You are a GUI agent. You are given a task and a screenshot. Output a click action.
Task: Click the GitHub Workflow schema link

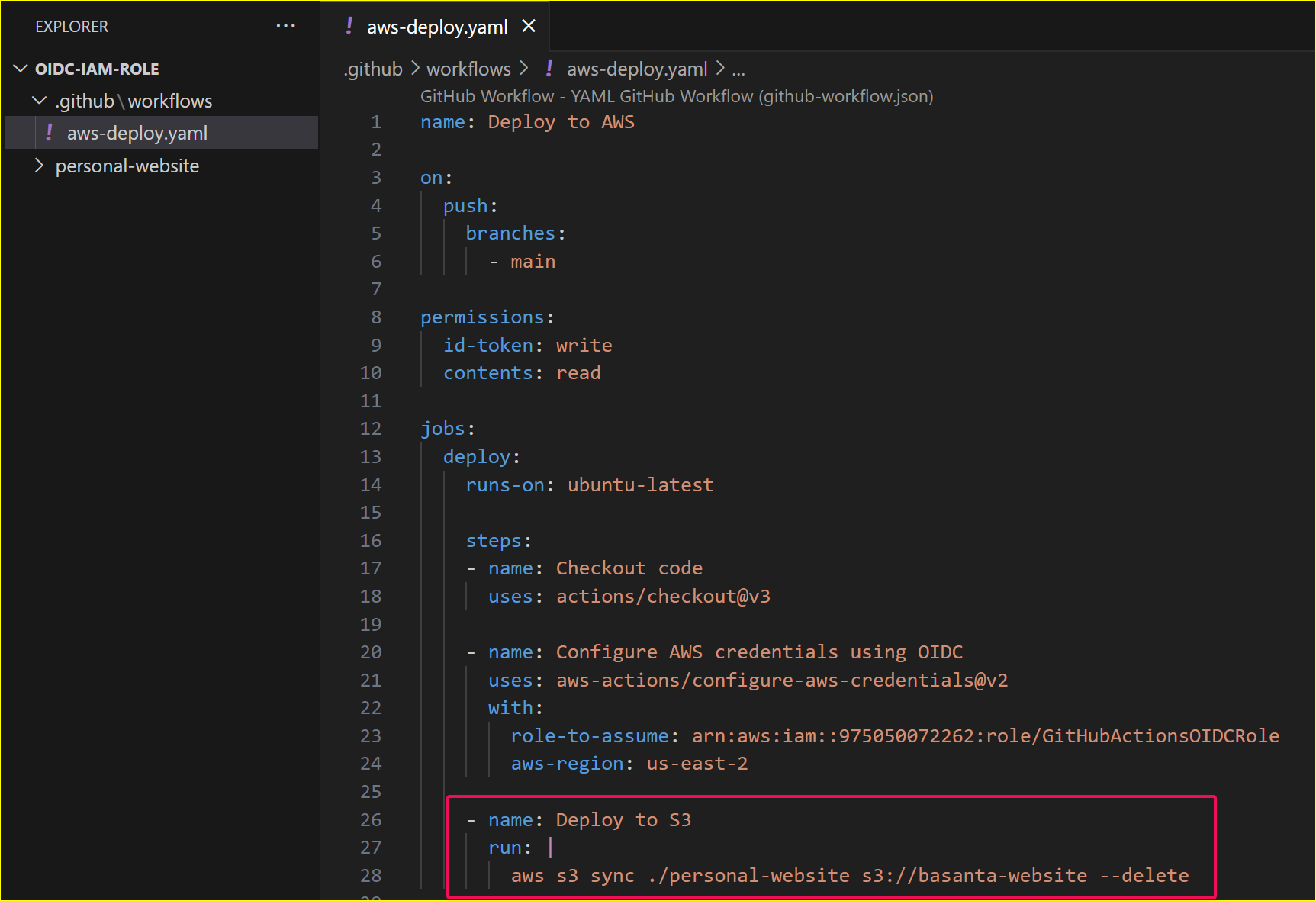[x=675, y=95]
